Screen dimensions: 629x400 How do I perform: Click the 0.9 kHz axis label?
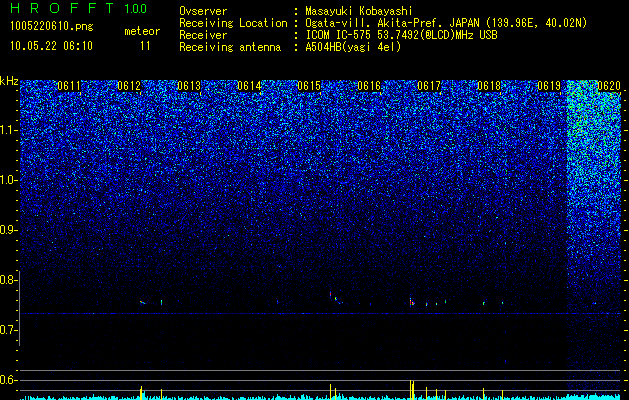click(8, 230)
